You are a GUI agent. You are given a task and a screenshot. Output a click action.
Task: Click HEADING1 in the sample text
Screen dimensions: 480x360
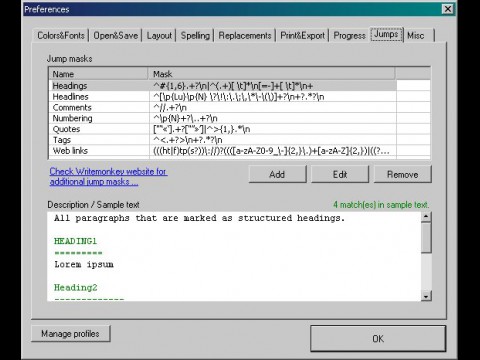[x=76, y=241]
